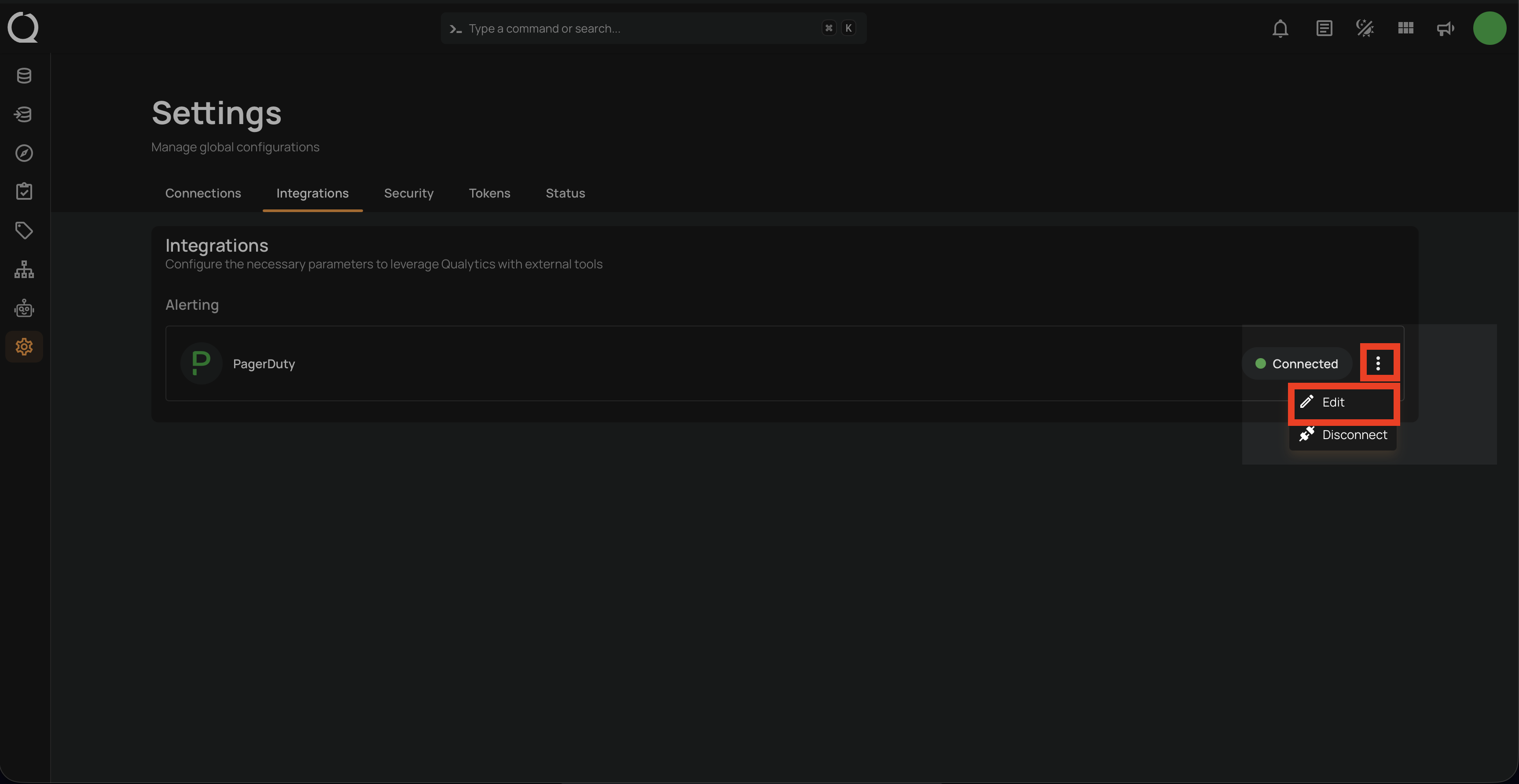This screenshot has width=1519, height=784.
Task: Open the Tags panel from the sidebar
Action: pyautogui.click(x=24, y=231)
